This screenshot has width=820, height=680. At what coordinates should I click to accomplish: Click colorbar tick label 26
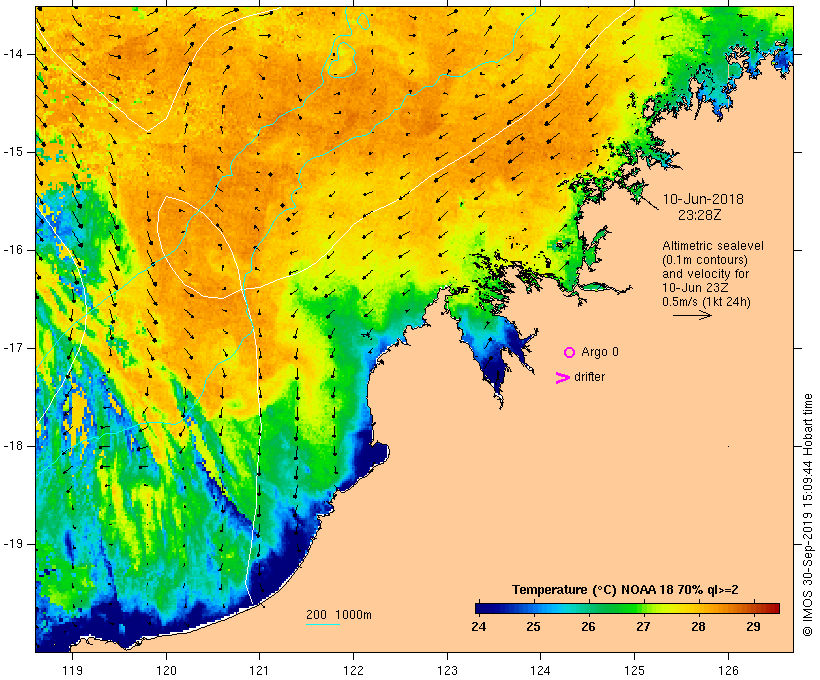588,626
